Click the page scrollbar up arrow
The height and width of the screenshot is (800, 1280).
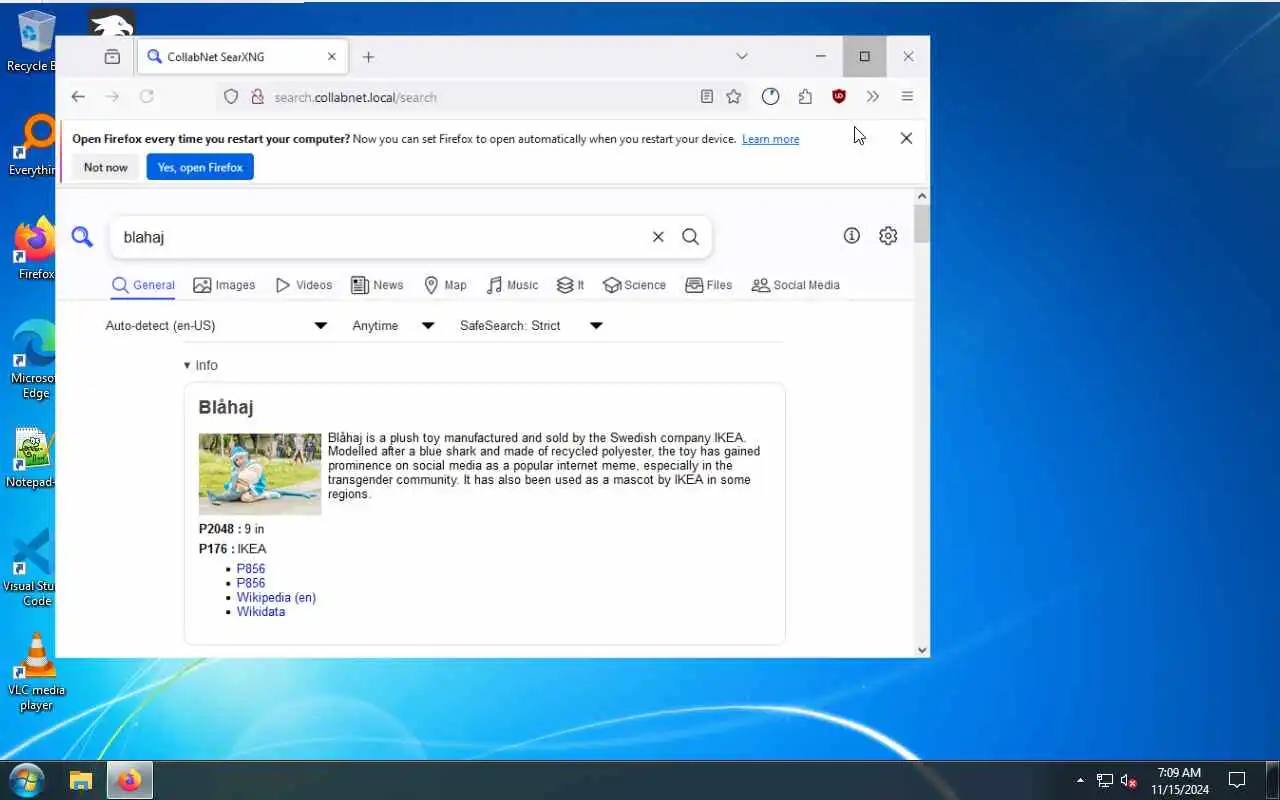(922, 196)
